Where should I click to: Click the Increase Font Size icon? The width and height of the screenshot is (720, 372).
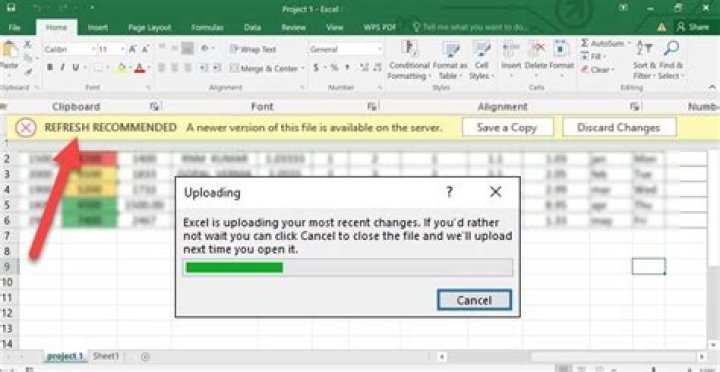133,49
